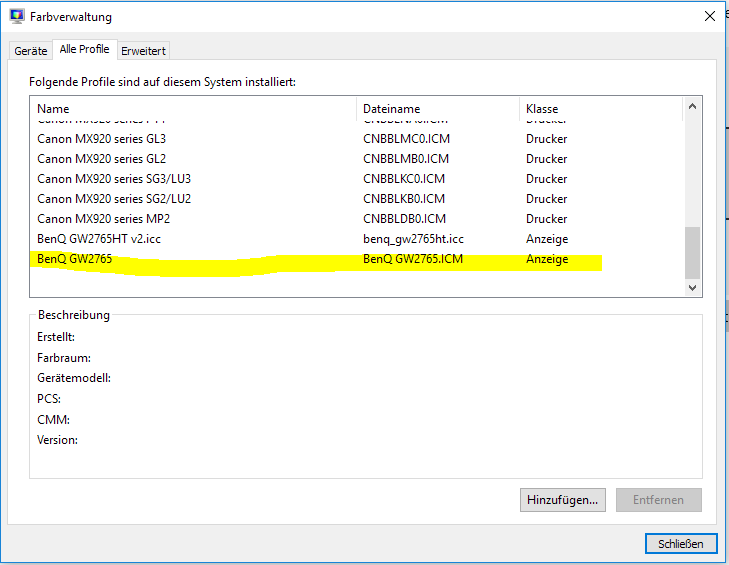Open the Erweitert tab
Screen dimensions: 729x565
click(x=144, y=50)
